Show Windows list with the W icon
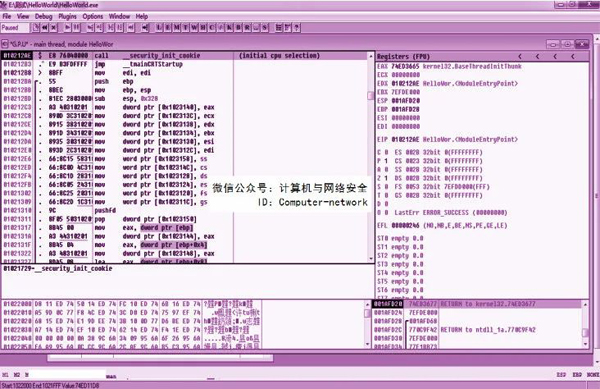Viewport: 600px width, 389px height. (194, 28)
